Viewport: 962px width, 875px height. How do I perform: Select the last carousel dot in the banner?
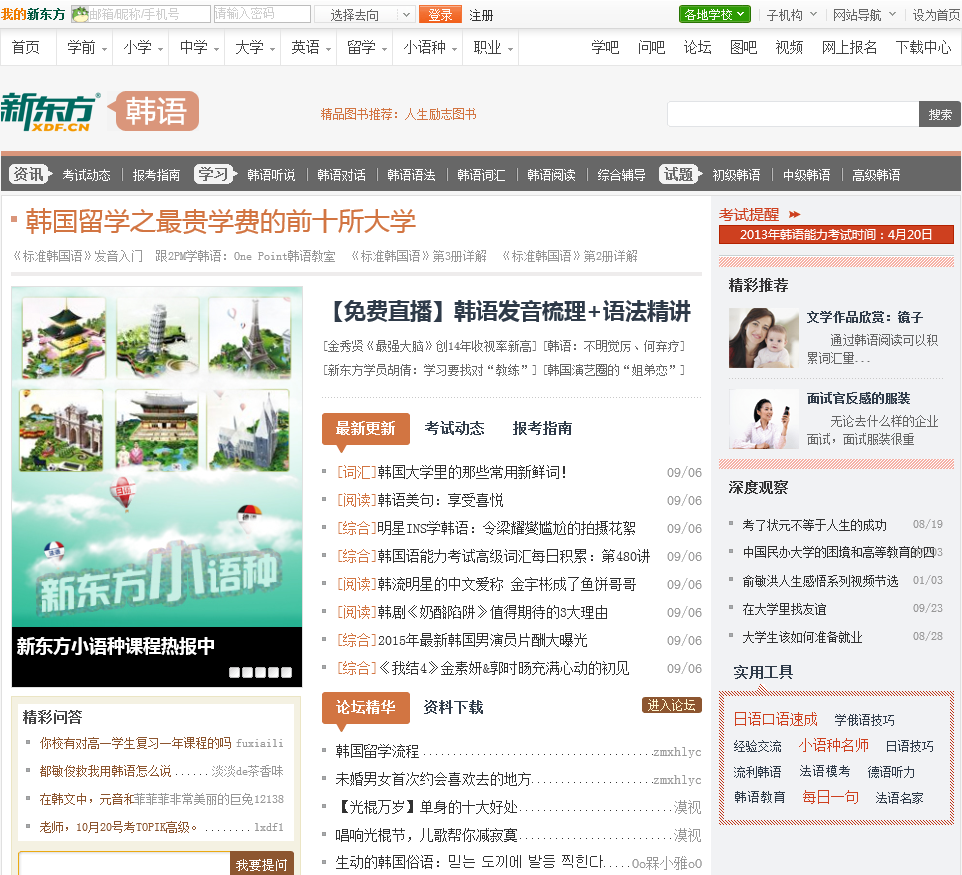tap(286, 673)
